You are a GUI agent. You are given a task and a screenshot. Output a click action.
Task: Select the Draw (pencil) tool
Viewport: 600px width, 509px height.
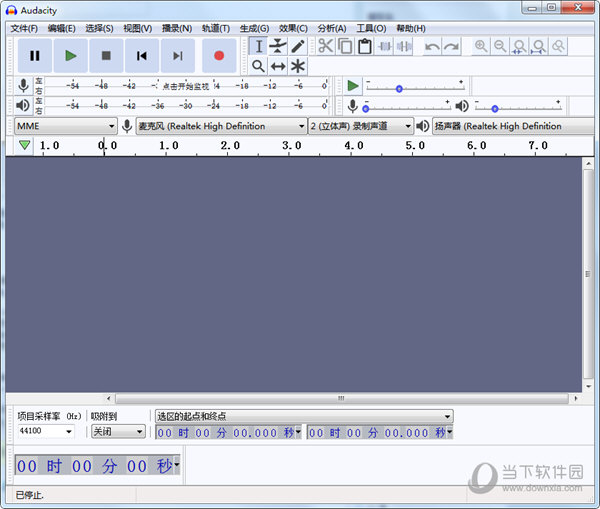pos(298,46)
